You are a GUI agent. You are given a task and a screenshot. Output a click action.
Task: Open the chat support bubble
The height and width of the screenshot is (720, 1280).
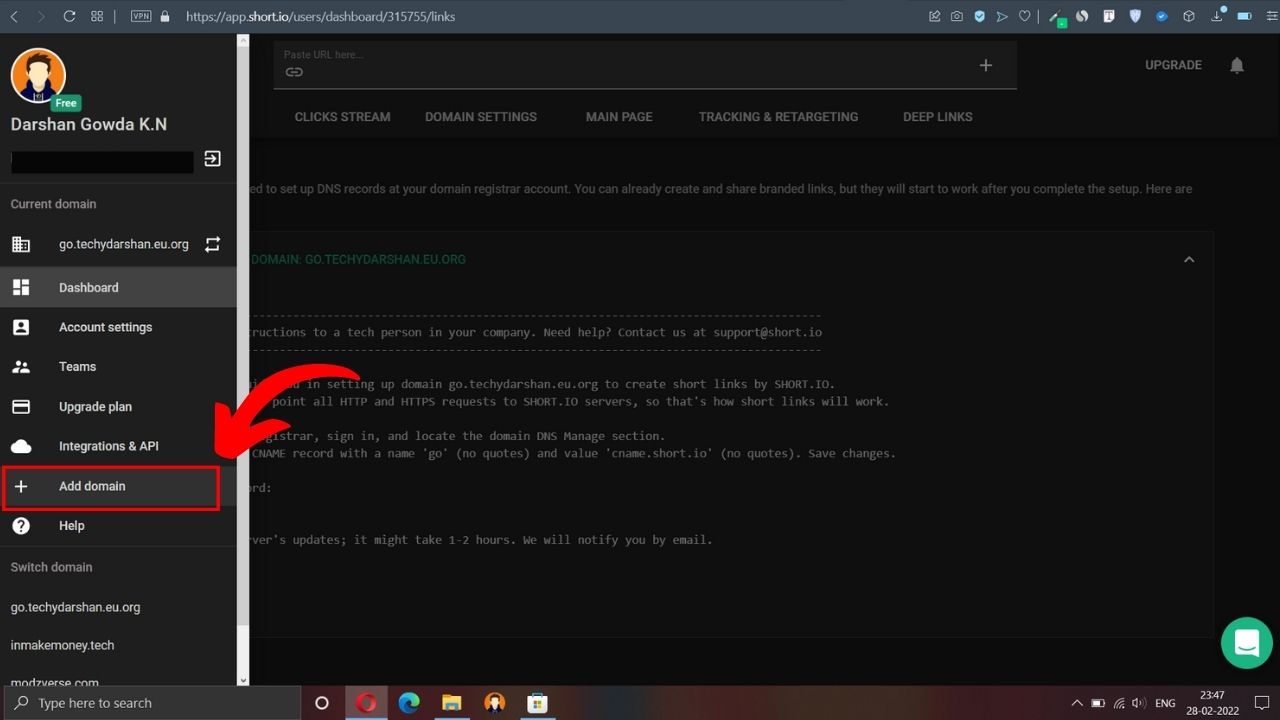pos(1246,643)
